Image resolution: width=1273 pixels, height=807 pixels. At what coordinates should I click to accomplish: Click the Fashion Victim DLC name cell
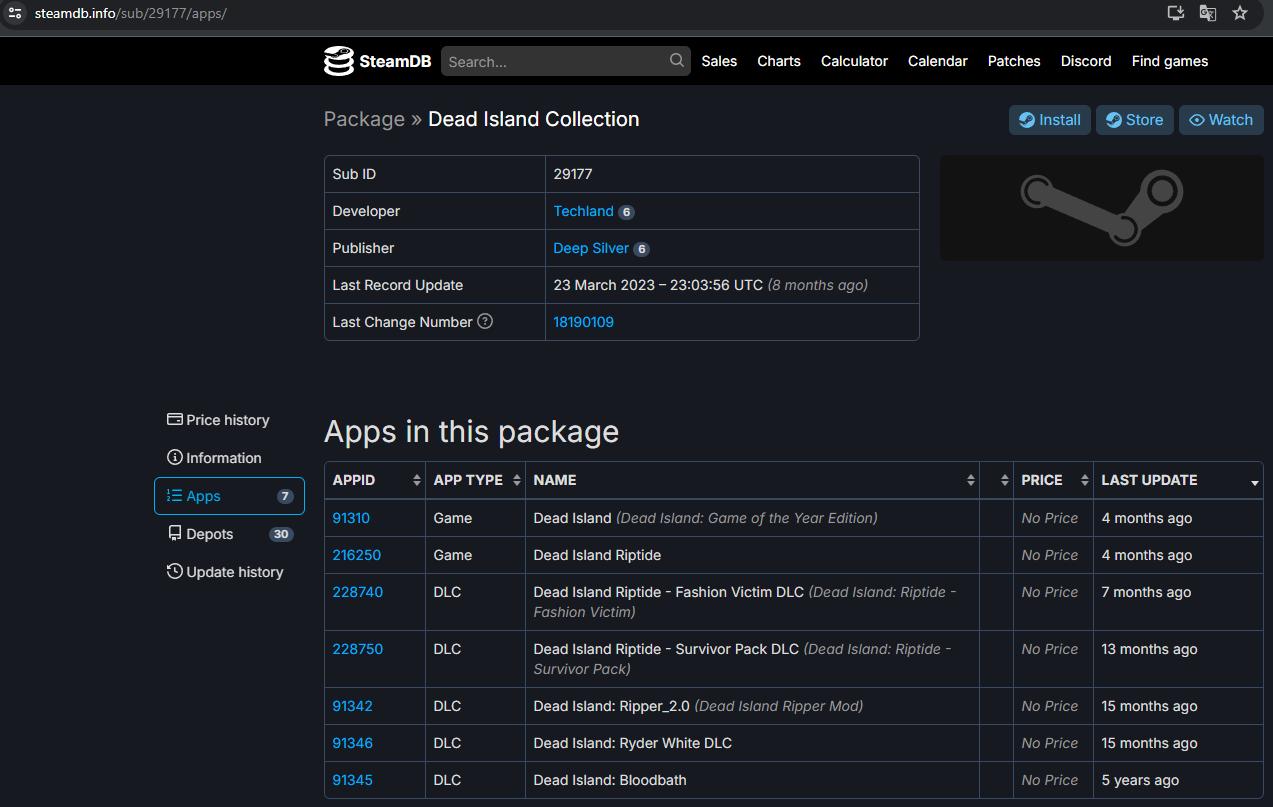pyautogui.click(x=752, y=602)
